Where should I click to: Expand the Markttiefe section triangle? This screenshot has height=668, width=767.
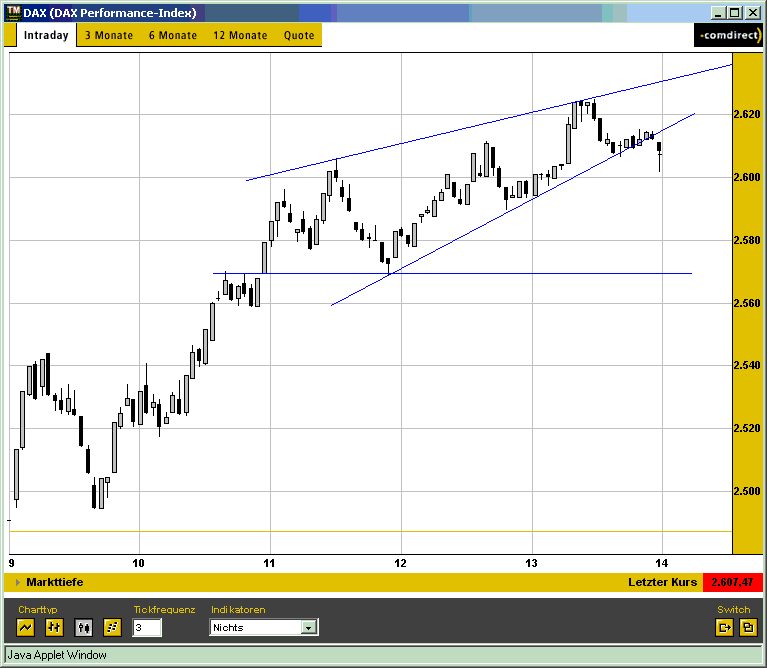[18, 582]
